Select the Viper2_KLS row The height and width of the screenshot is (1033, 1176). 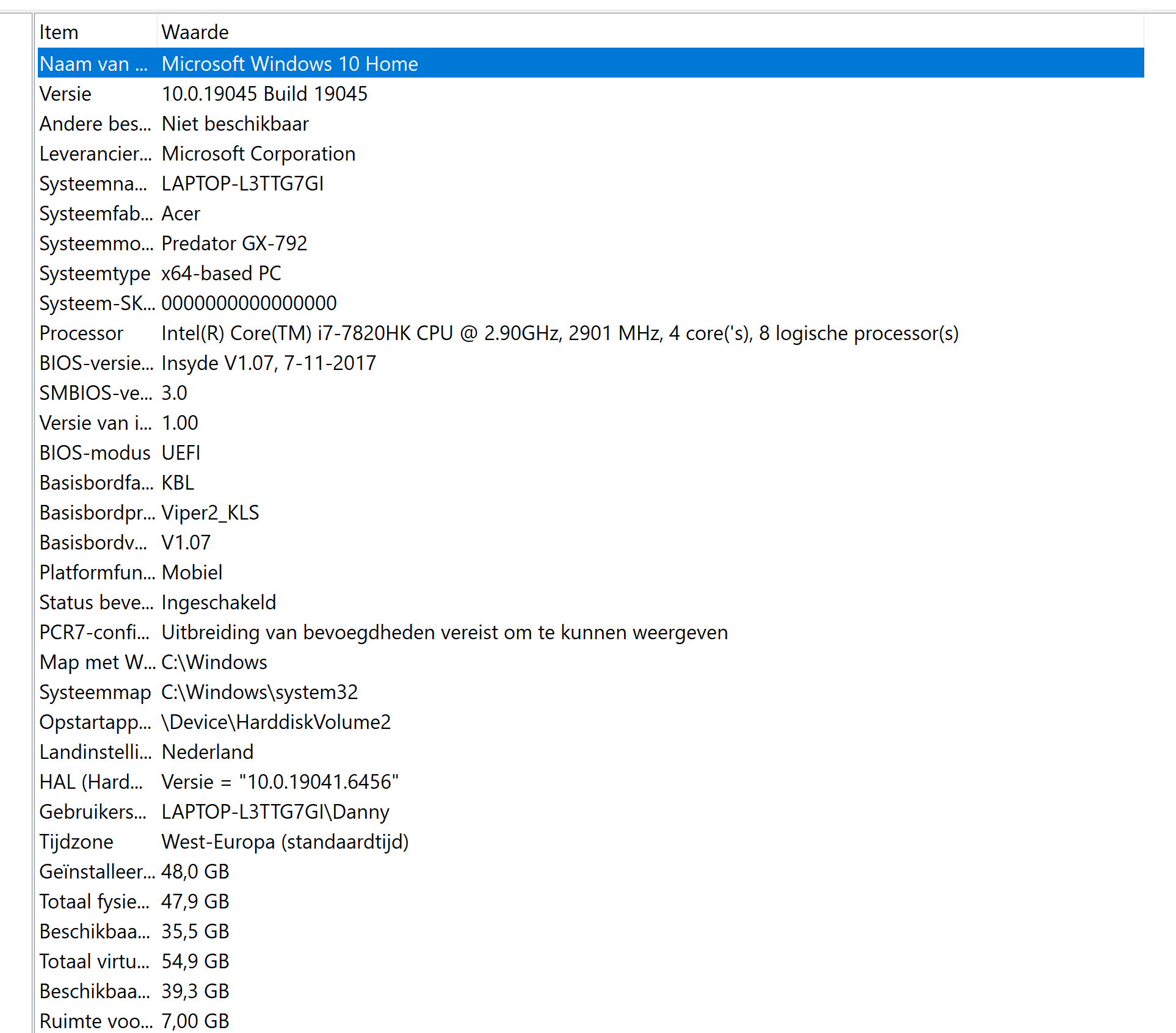[590, 512]
